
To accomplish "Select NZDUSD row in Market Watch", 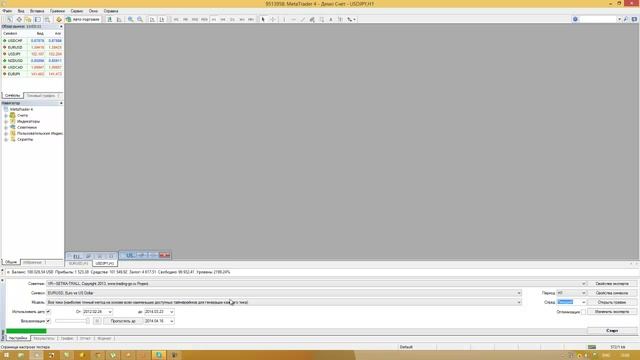I will [32, 60].
